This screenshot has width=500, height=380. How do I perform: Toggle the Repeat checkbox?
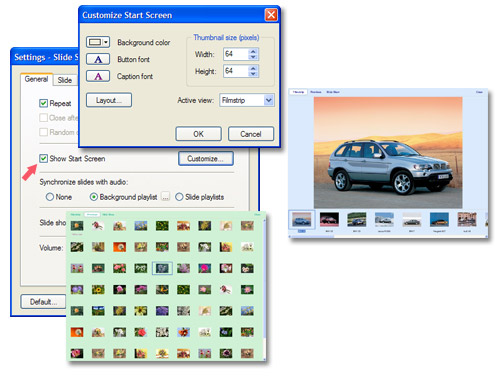pos(43,103)
